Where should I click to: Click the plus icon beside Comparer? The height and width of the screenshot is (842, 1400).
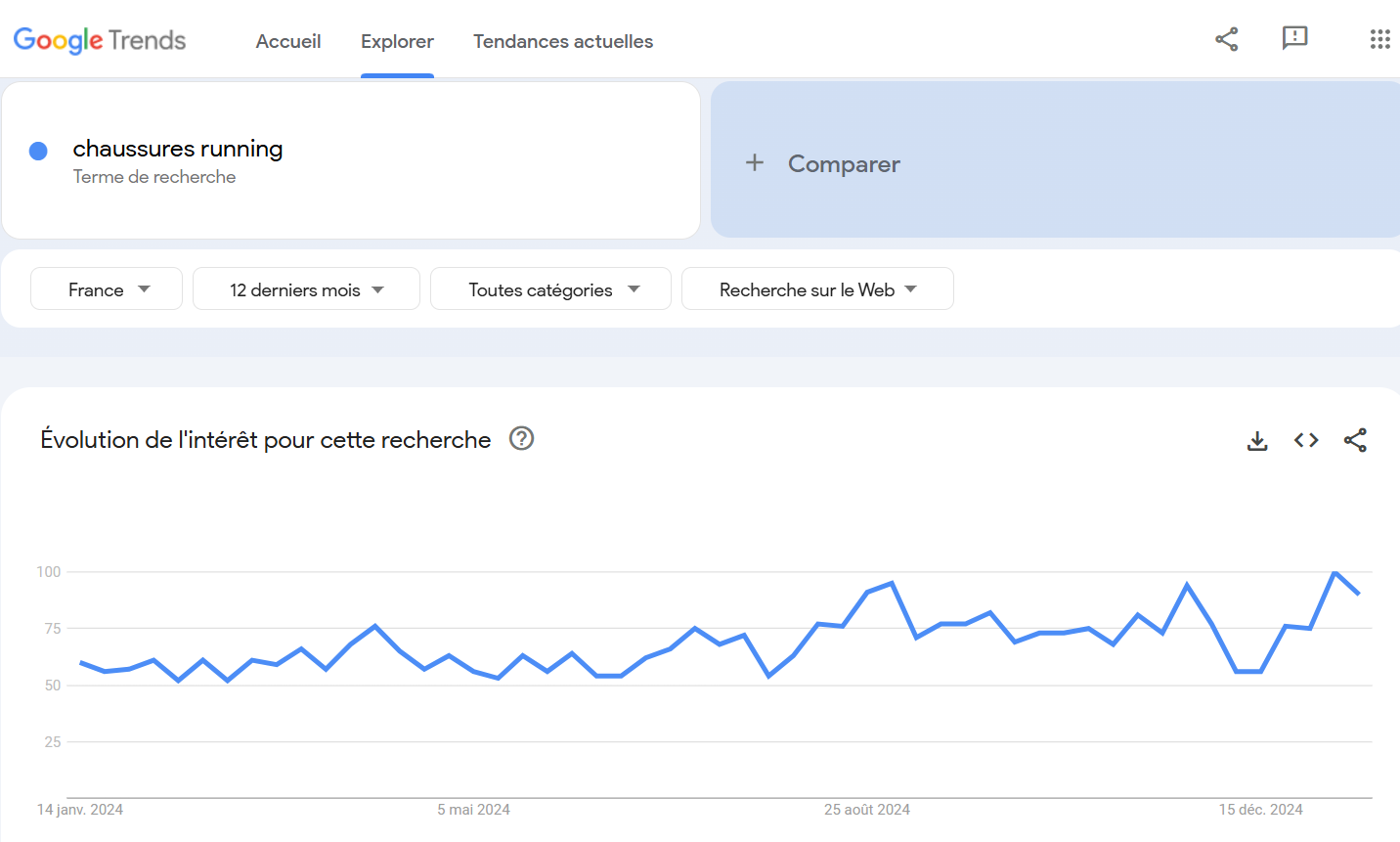[x=755, y=163]
